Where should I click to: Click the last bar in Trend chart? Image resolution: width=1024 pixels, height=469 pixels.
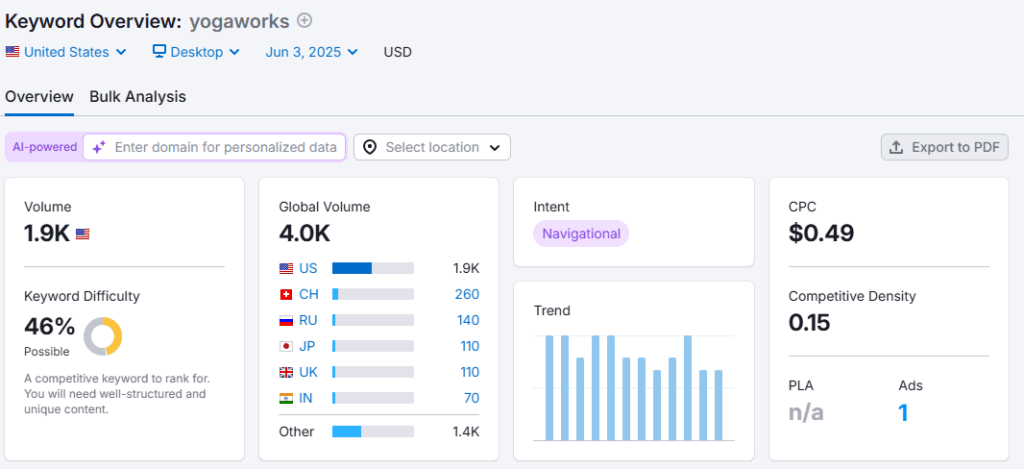coord(718,405)
